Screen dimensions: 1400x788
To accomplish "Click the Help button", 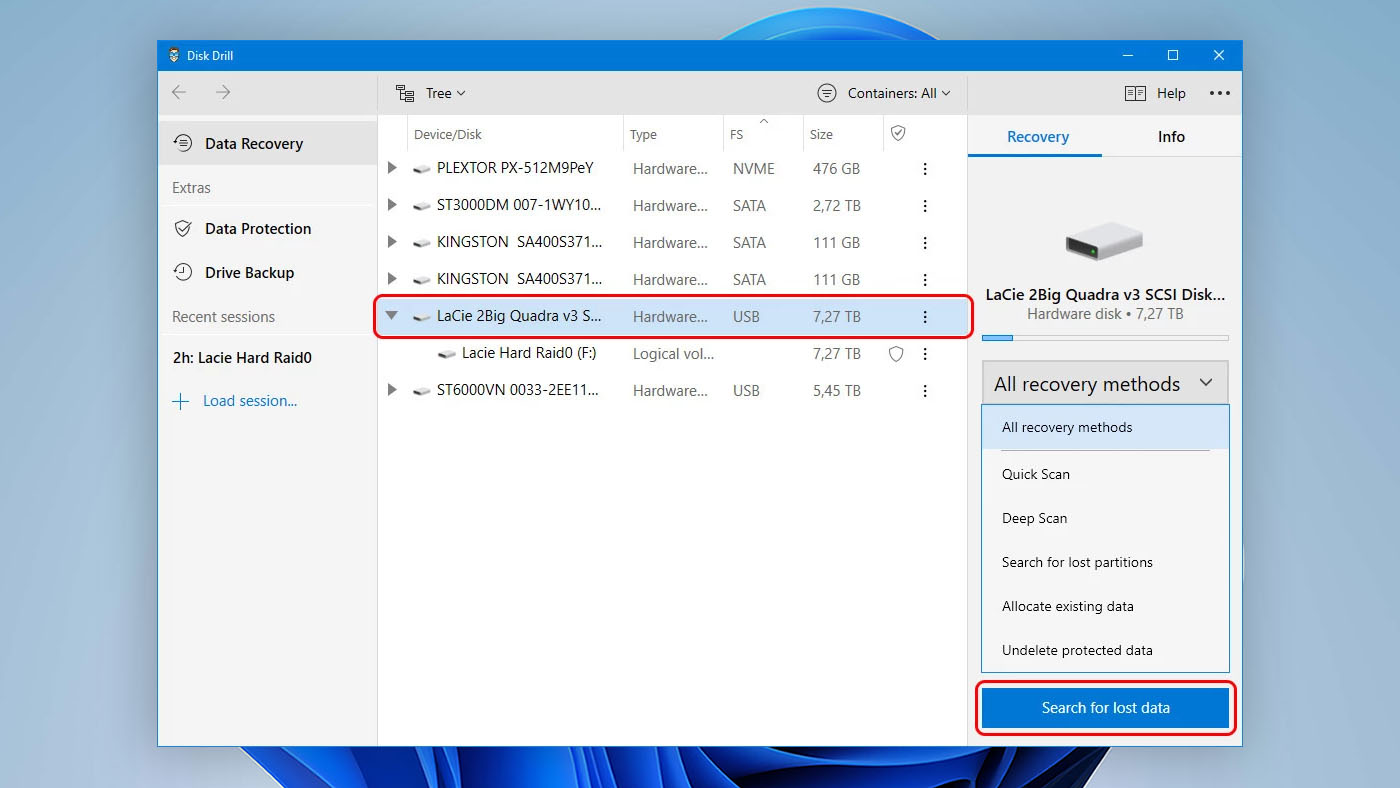I will click(1155, 93).
